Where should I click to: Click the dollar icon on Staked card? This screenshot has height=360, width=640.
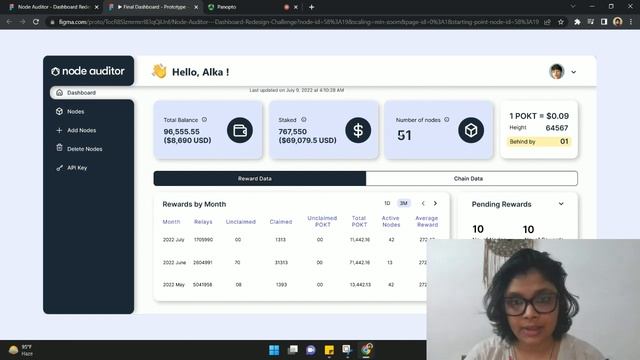click(x=358, y=130)
